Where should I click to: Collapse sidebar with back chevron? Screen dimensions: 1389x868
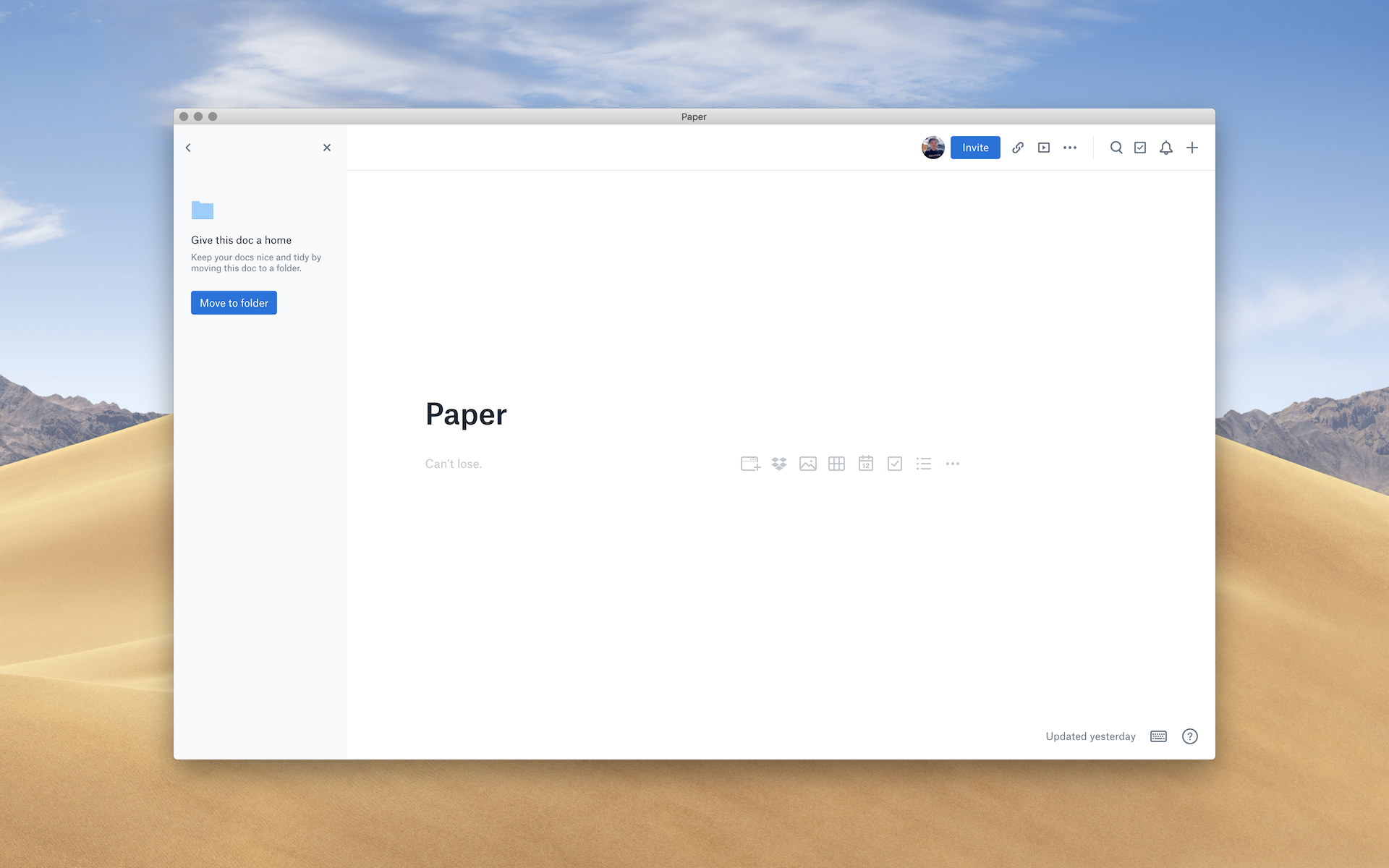pyautogui.click(x=188, y=148)
